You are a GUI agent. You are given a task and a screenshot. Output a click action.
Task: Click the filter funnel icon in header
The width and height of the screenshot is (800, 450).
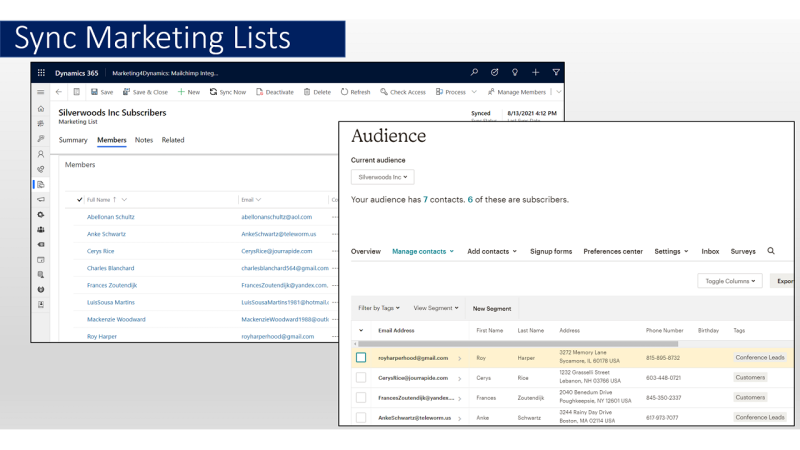tap(556, 73)
